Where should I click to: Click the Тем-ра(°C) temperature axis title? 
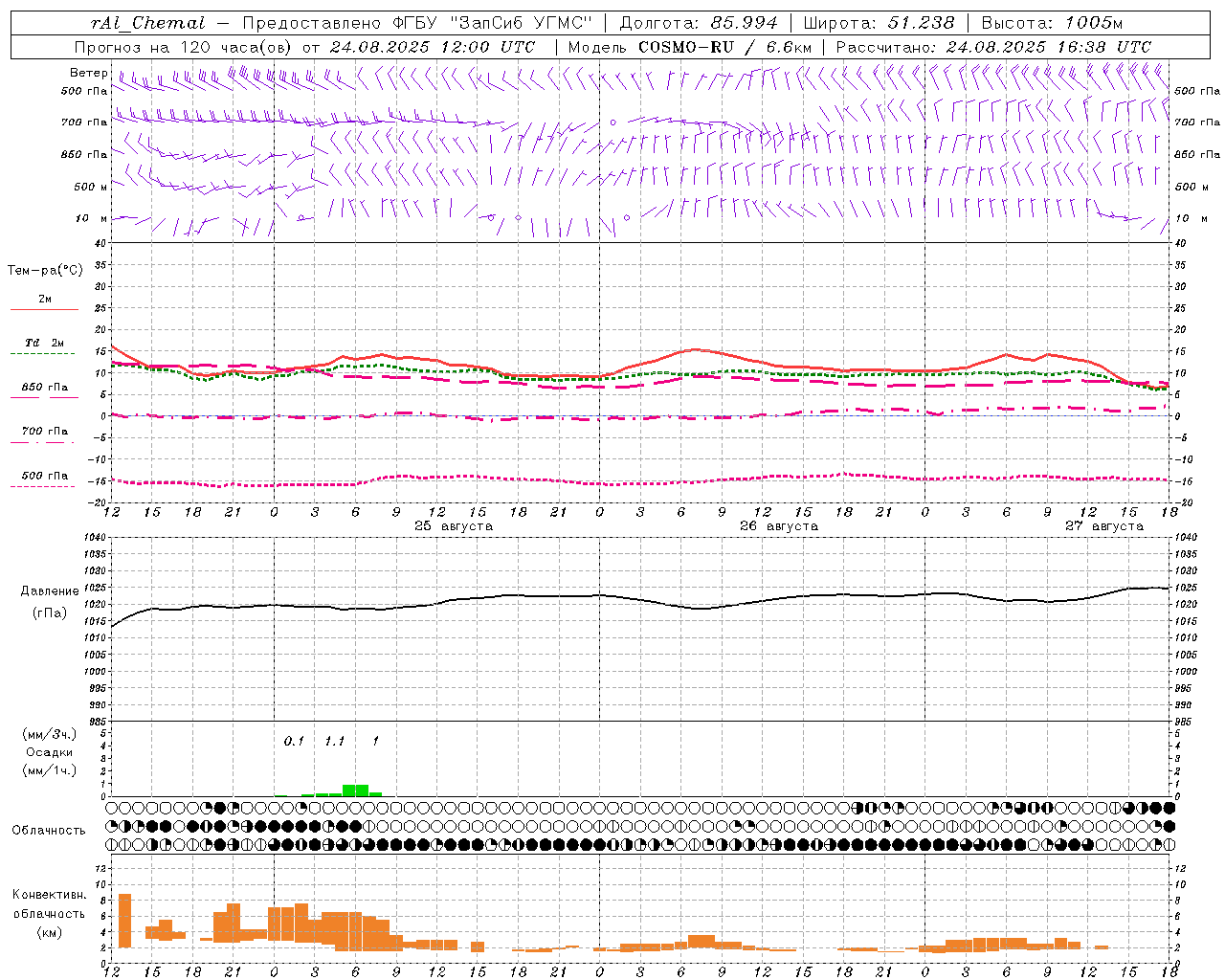(45, 271)
